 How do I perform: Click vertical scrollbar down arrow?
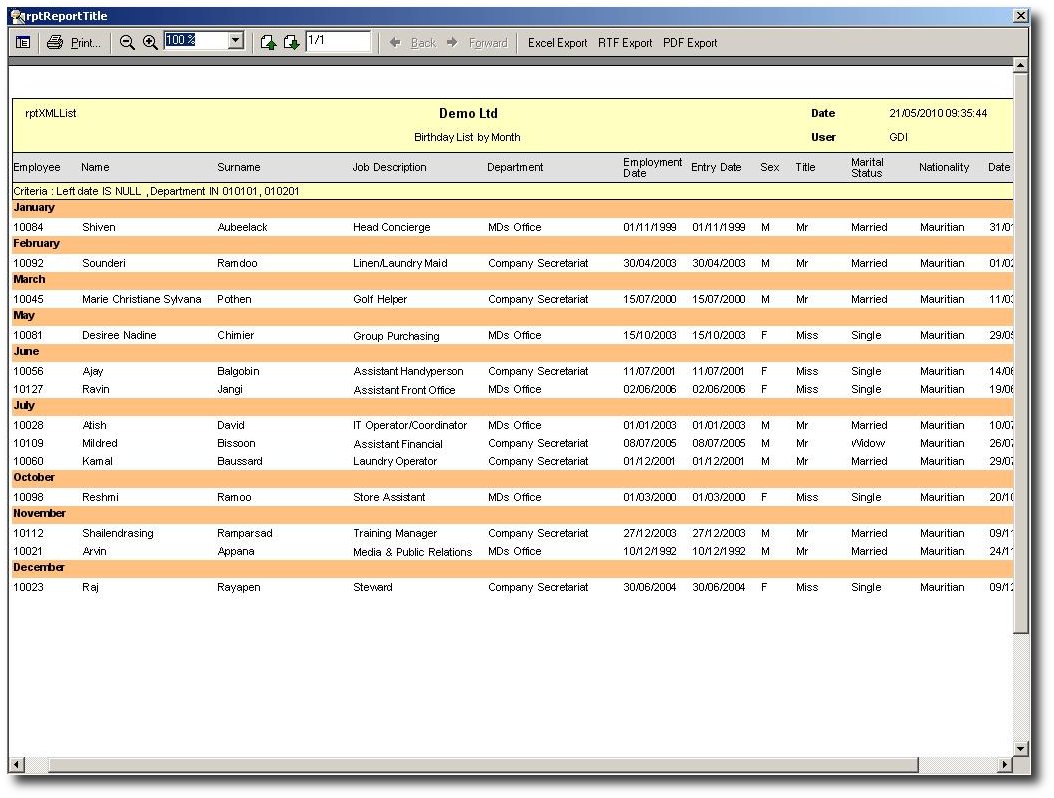[1020, 748]
